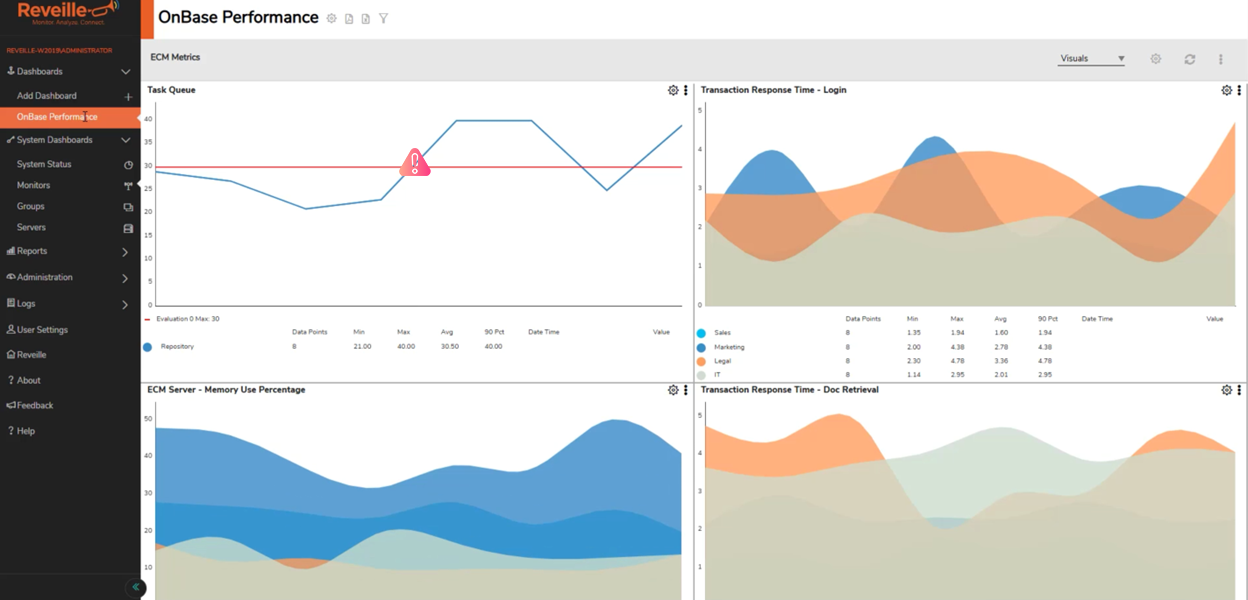Toggle the Legal series legend dot

click(701, 361)
